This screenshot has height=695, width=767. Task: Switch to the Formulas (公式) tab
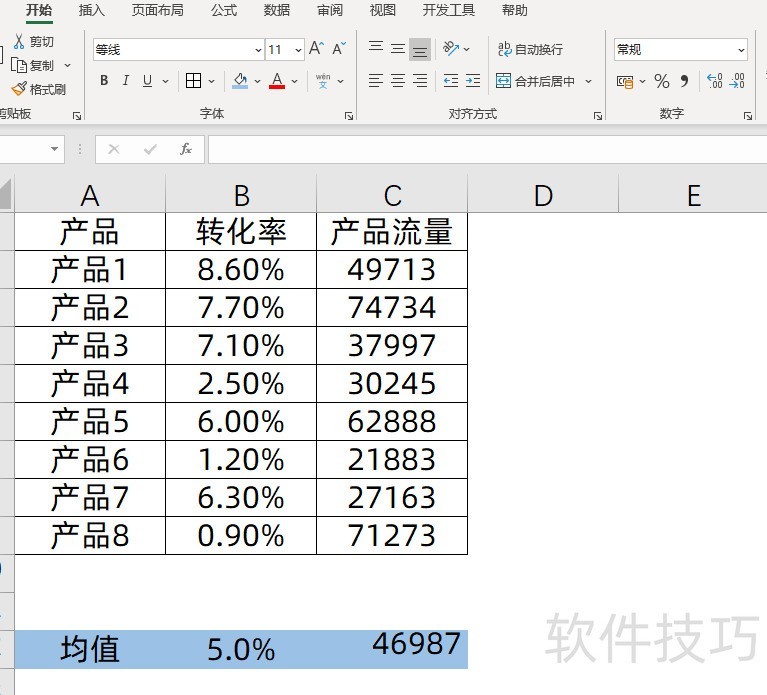(x=224, y=10)
